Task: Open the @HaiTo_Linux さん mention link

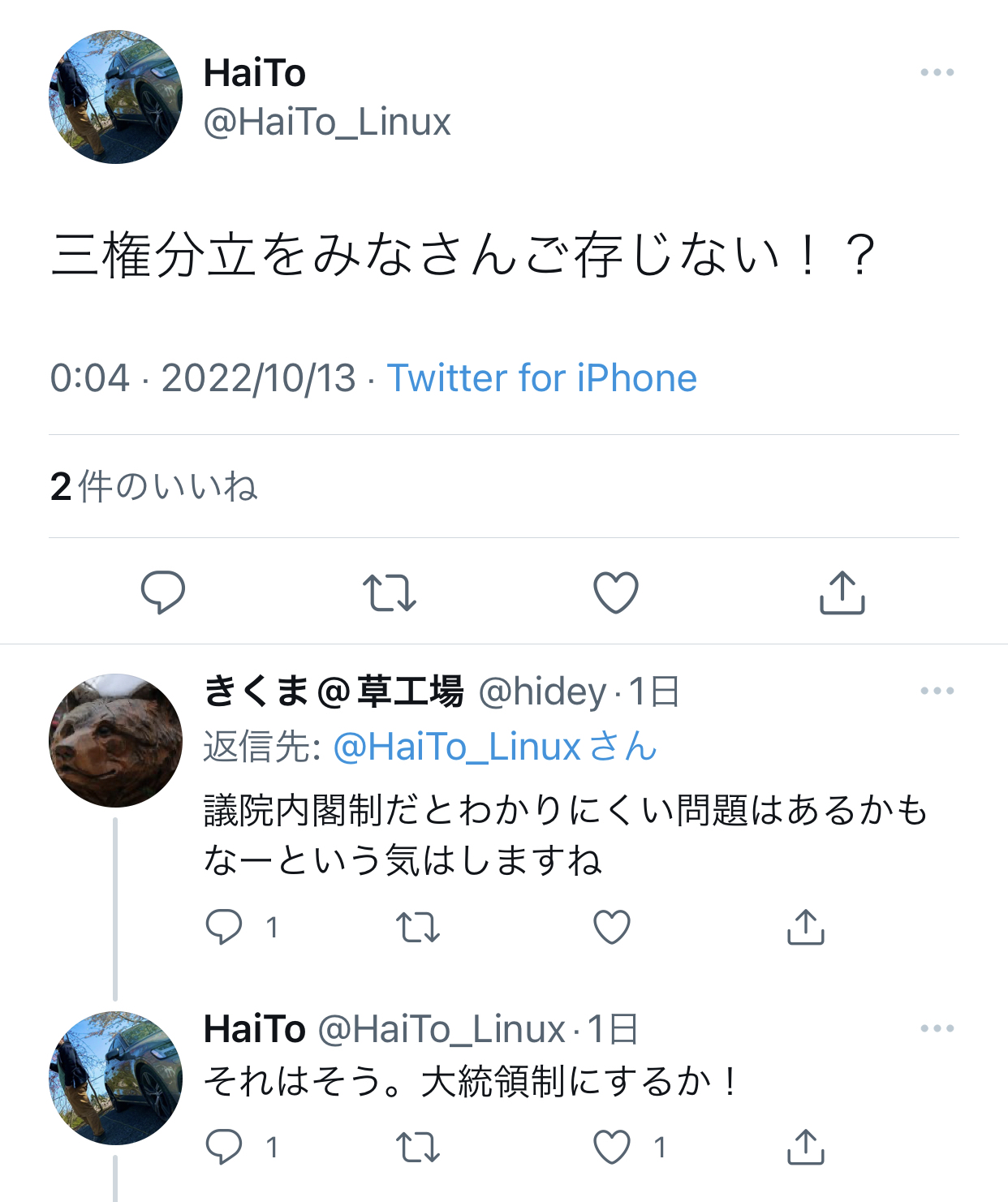Action: 495,747
